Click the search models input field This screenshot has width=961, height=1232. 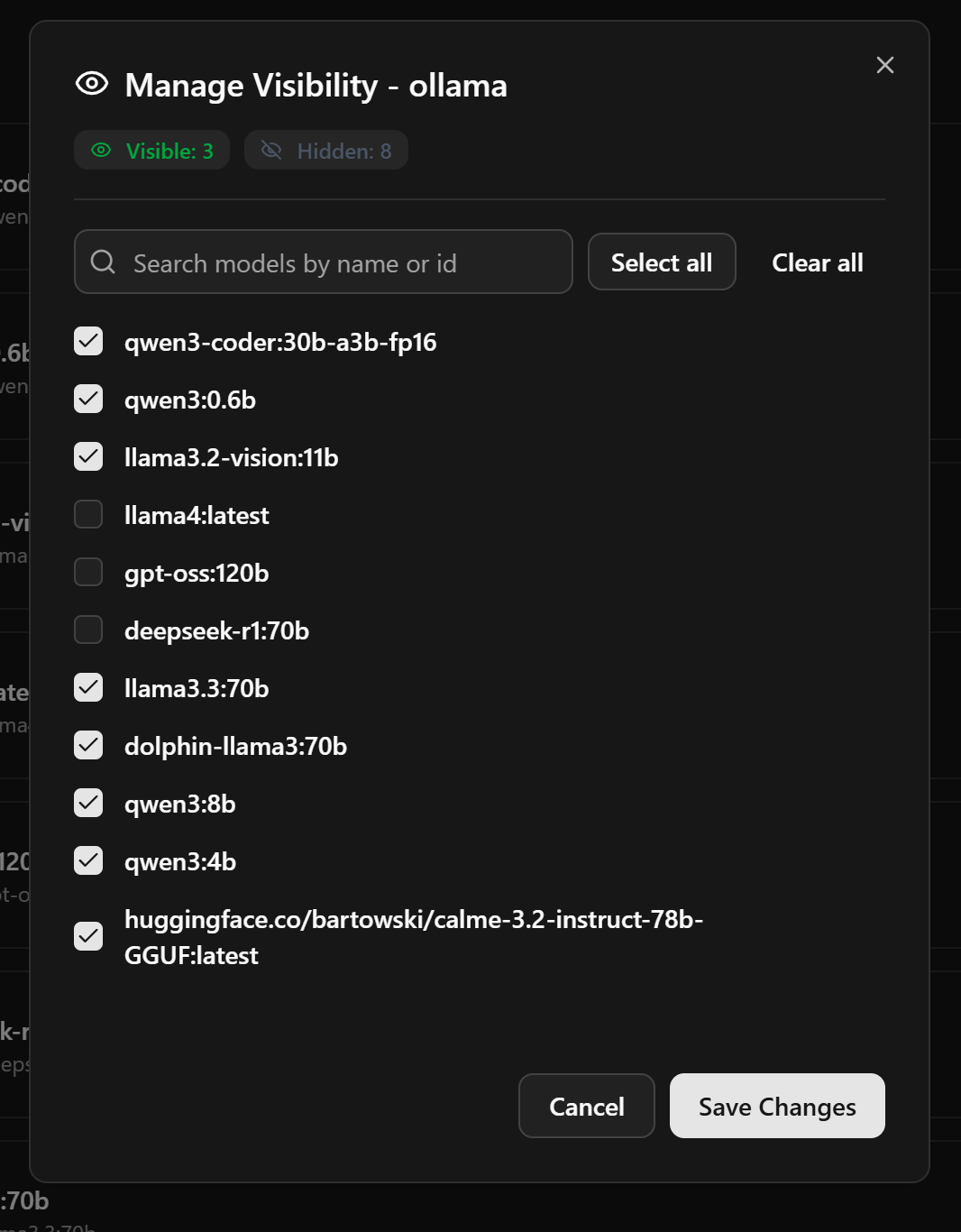pyautogui.click(x=325, y=262)
